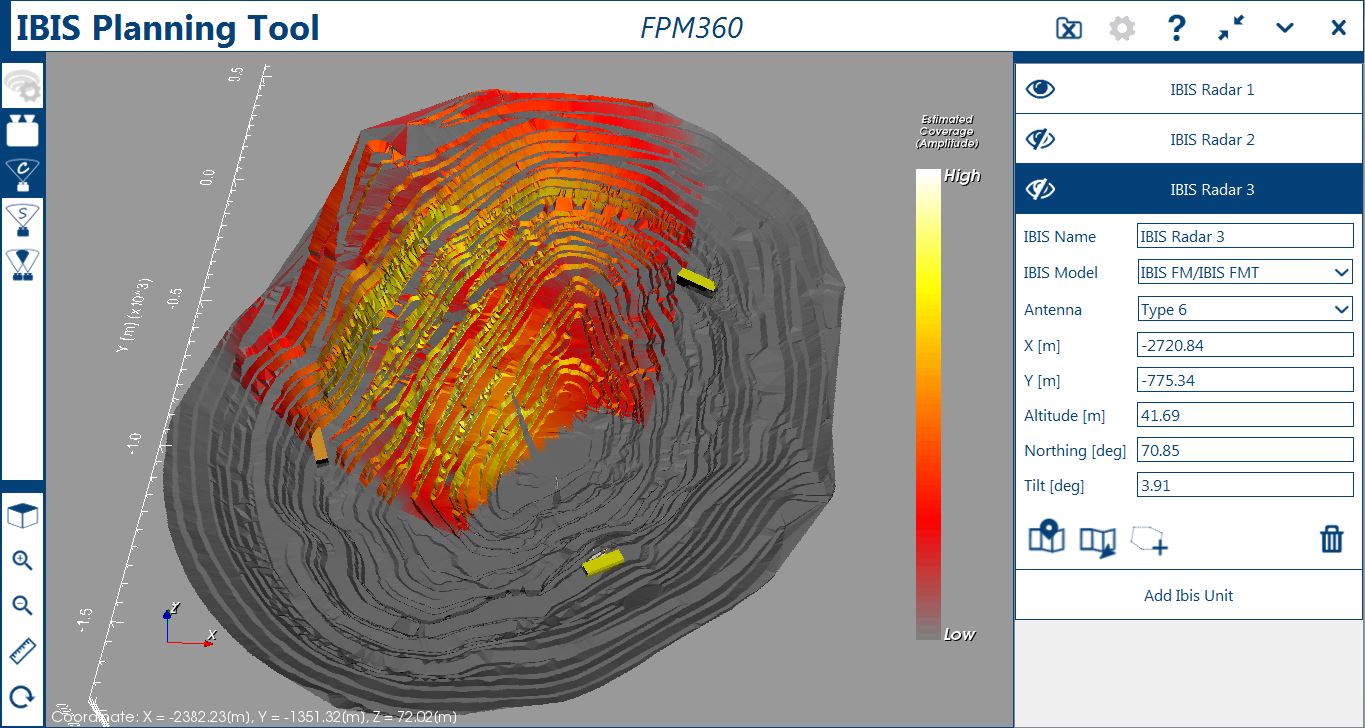
Task: Click the XYZ axis orientation gizmo
Action: click(189, 624)
